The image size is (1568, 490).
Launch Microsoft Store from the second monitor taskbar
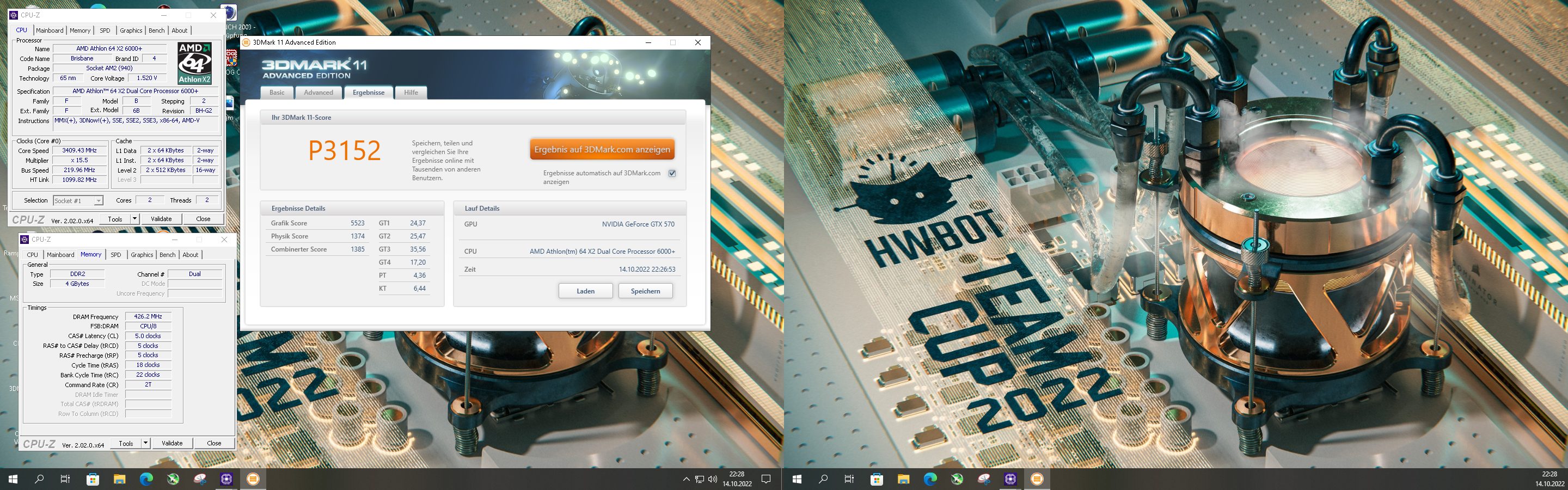pyautogui.click(x=877, y=479)
